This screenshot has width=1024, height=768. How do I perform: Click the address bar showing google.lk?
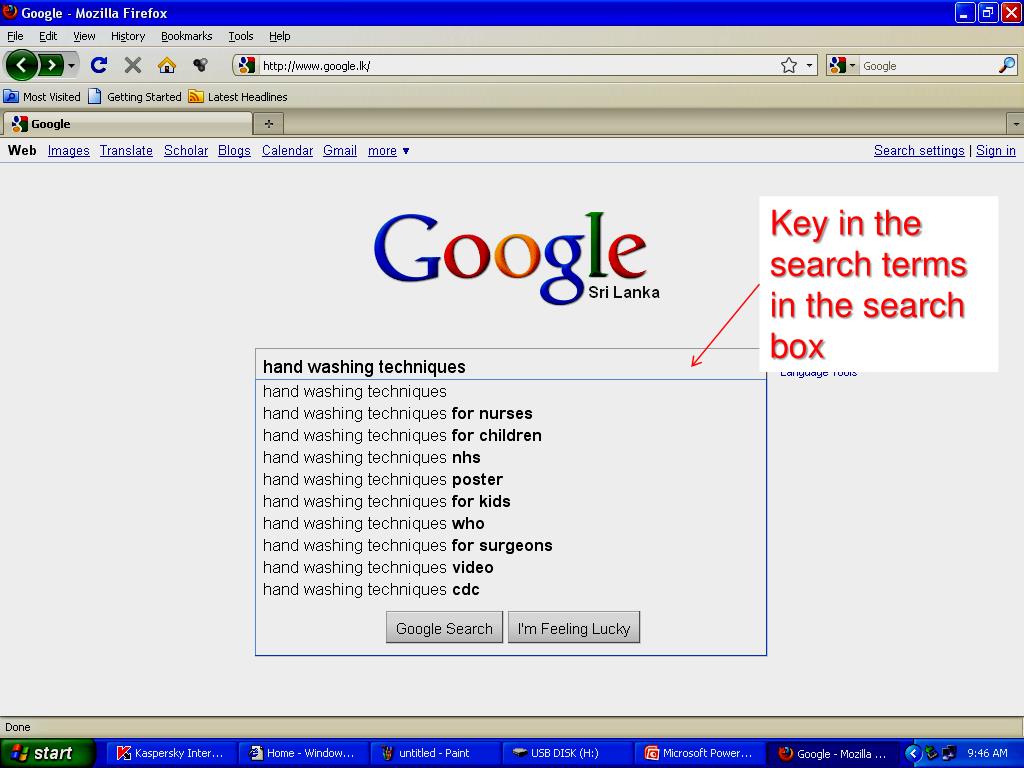tap(519, 65)
